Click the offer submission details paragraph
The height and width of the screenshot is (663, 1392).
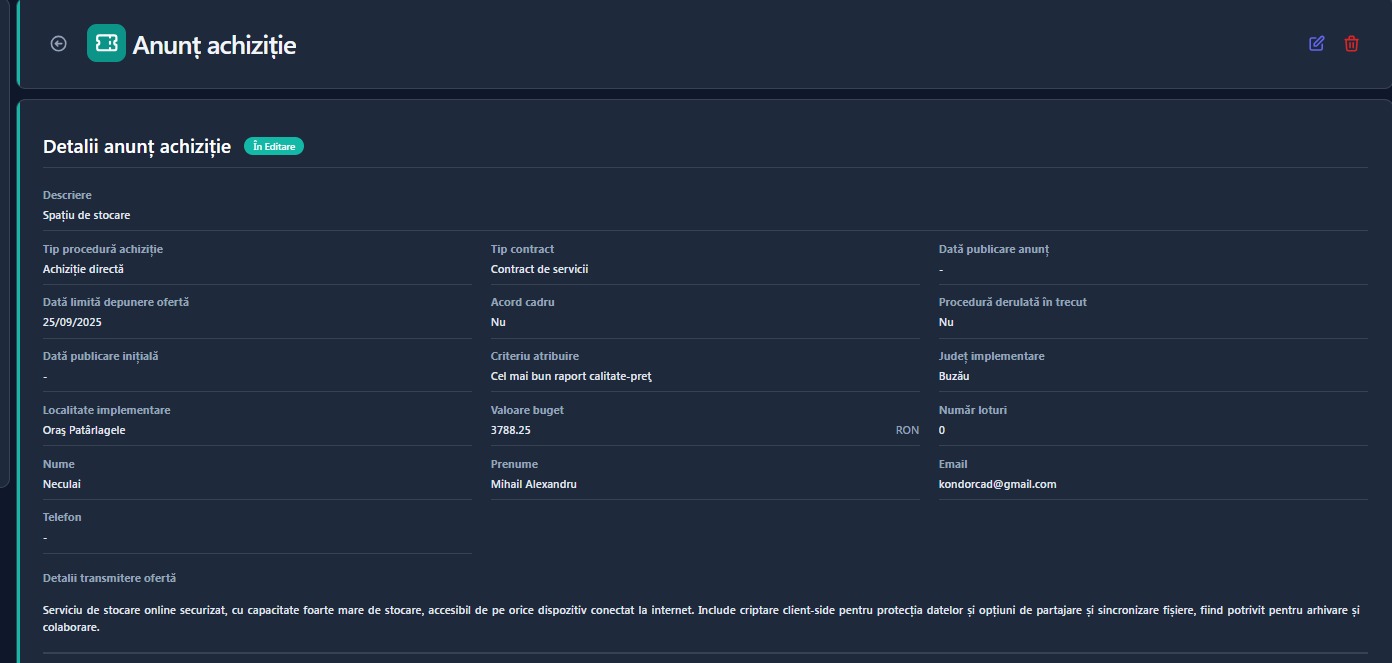[701, 619]
